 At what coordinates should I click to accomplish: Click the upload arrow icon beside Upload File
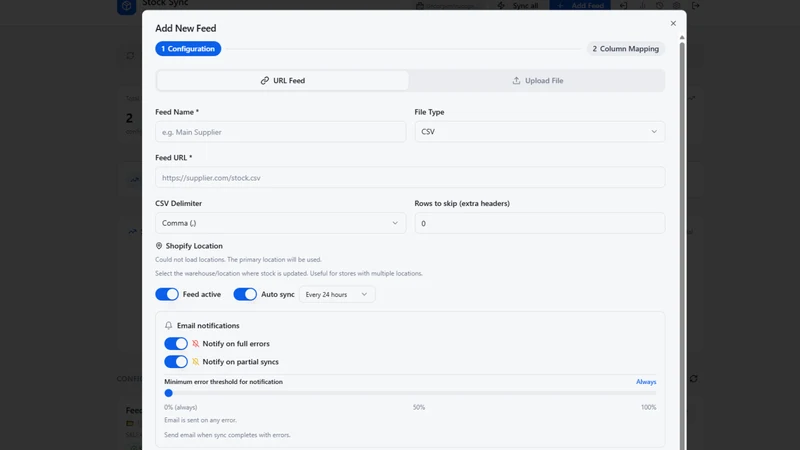[516, 81]
